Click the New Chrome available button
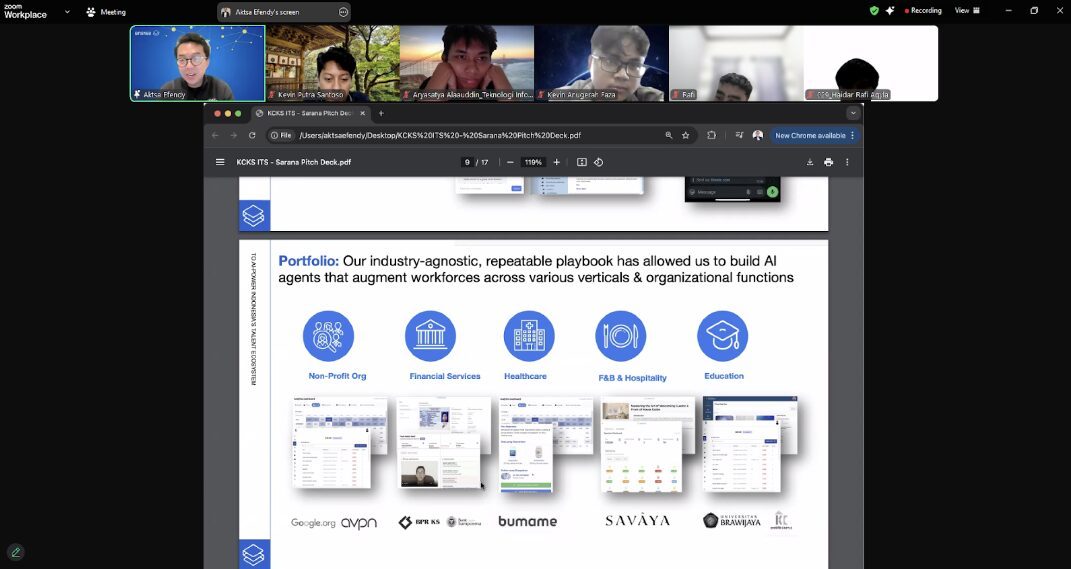Screen dimensions: 1071x569 (810, 135)
